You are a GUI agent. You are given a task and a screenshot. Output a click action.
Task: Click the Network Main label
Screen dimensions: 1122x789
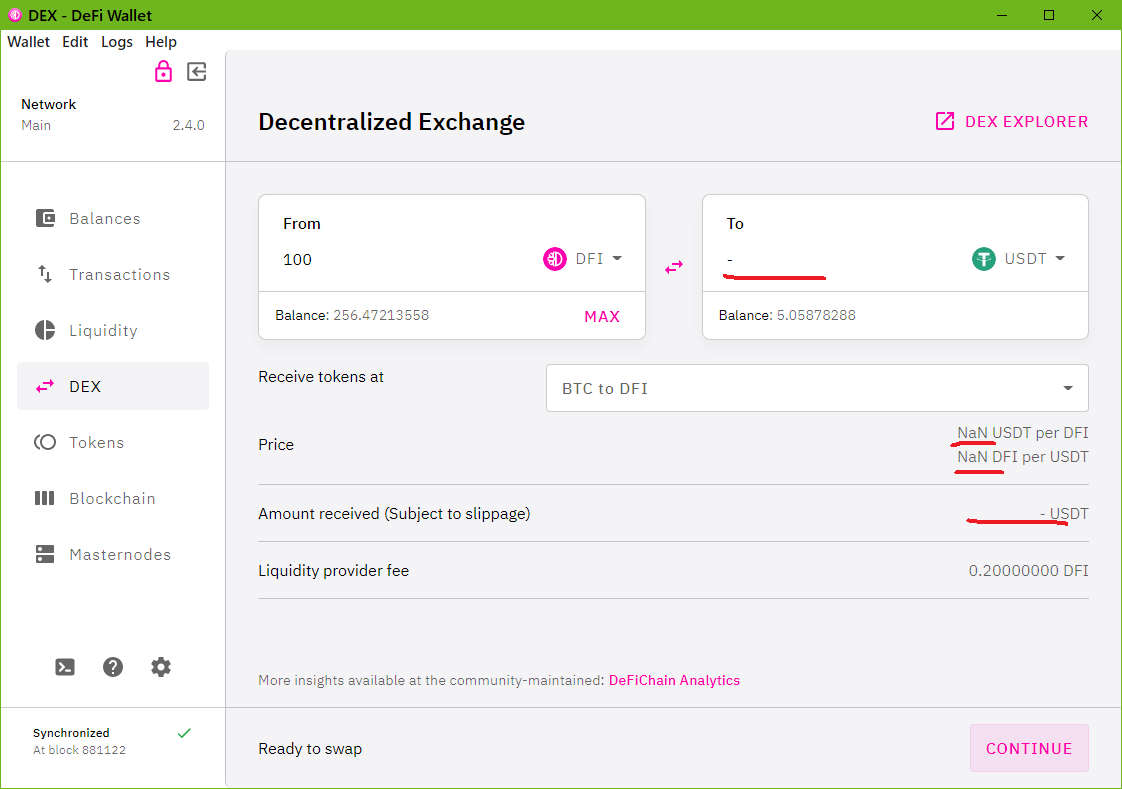click(48, 114)
